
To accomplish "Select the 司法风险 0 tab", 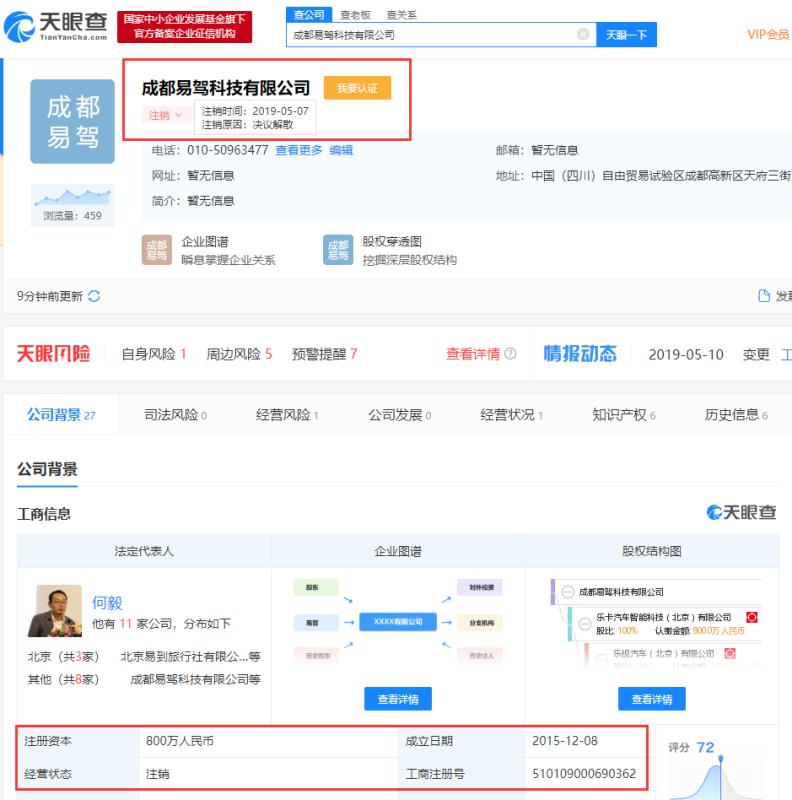I will click(176, 415).
